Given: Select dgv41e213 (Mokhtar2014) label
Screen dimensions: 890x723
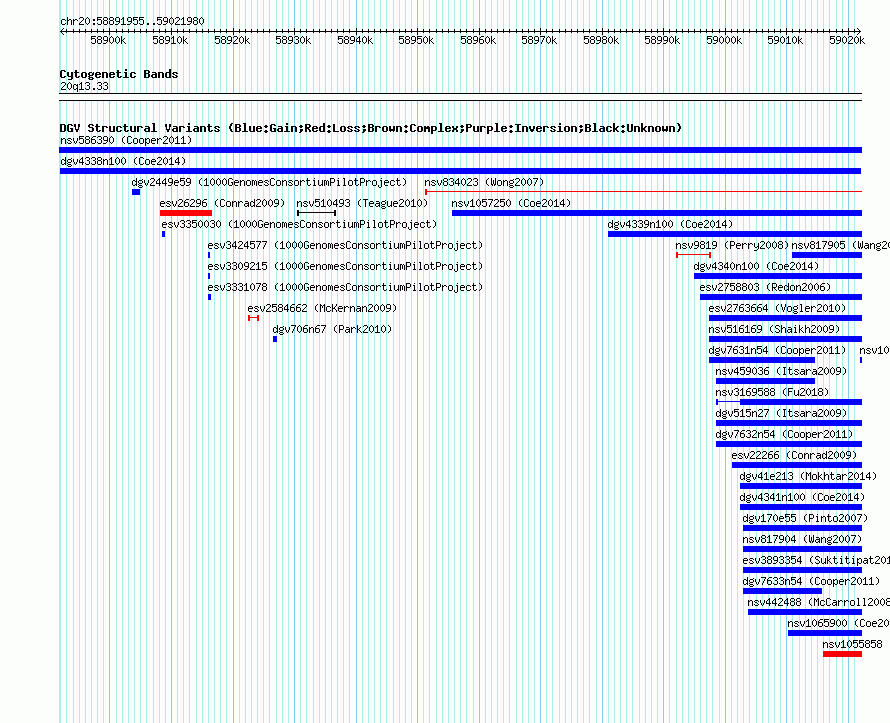Looking at the screenshot, I should [x=808, y=476].
